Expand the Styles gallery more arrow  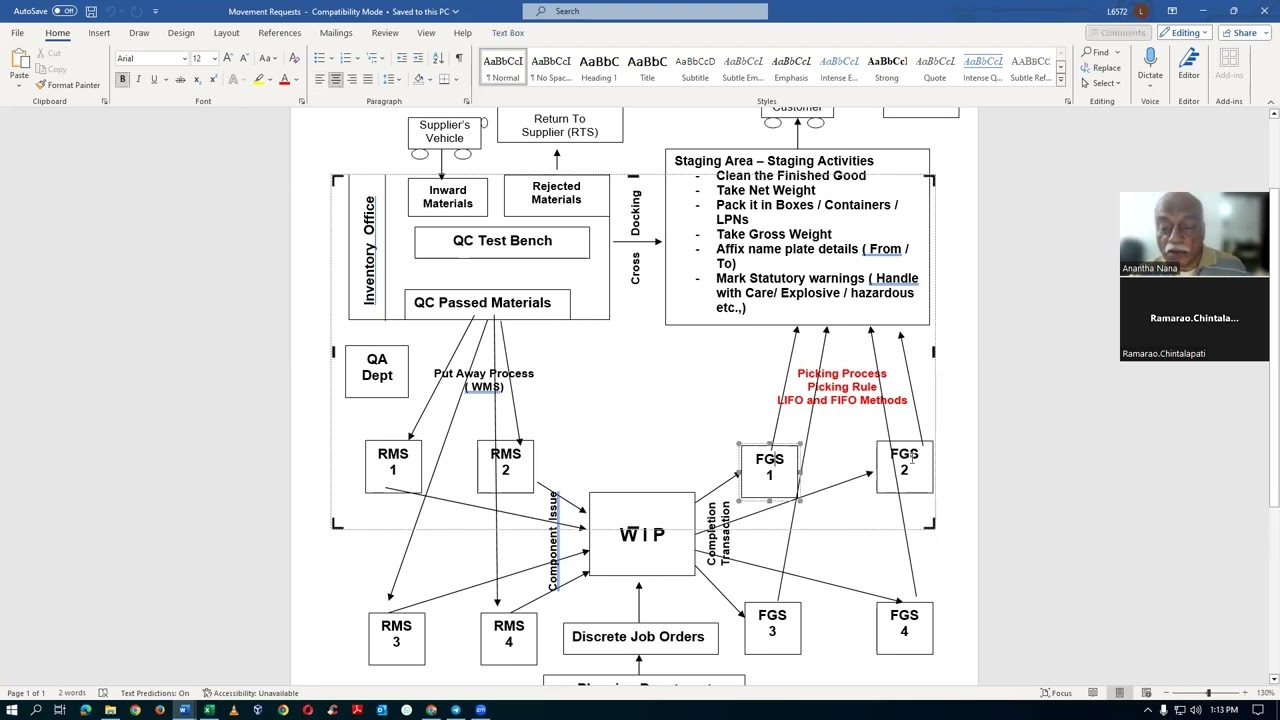coord(1061,81)
